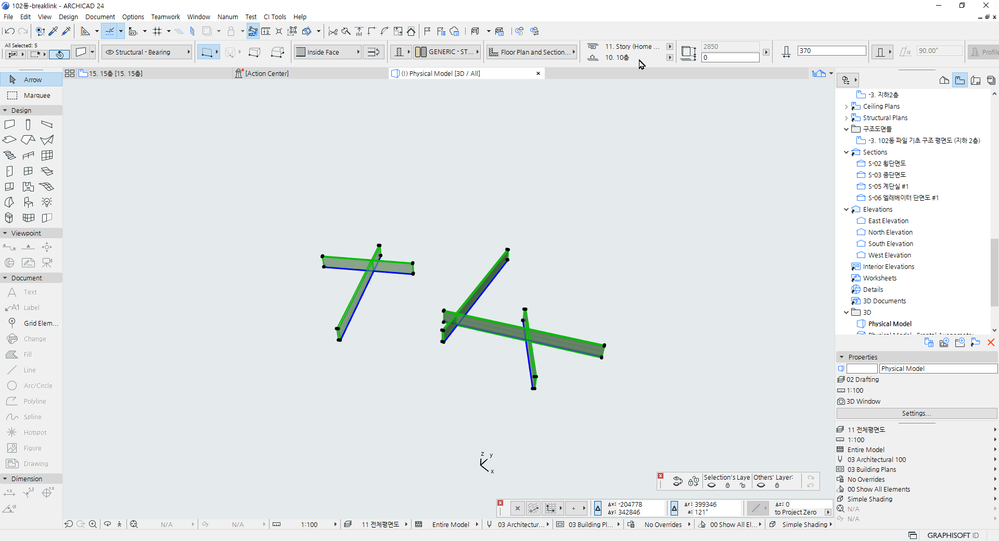Click the wall height field showing 2850
Screen dimensions: 999x541
(730, 47)
